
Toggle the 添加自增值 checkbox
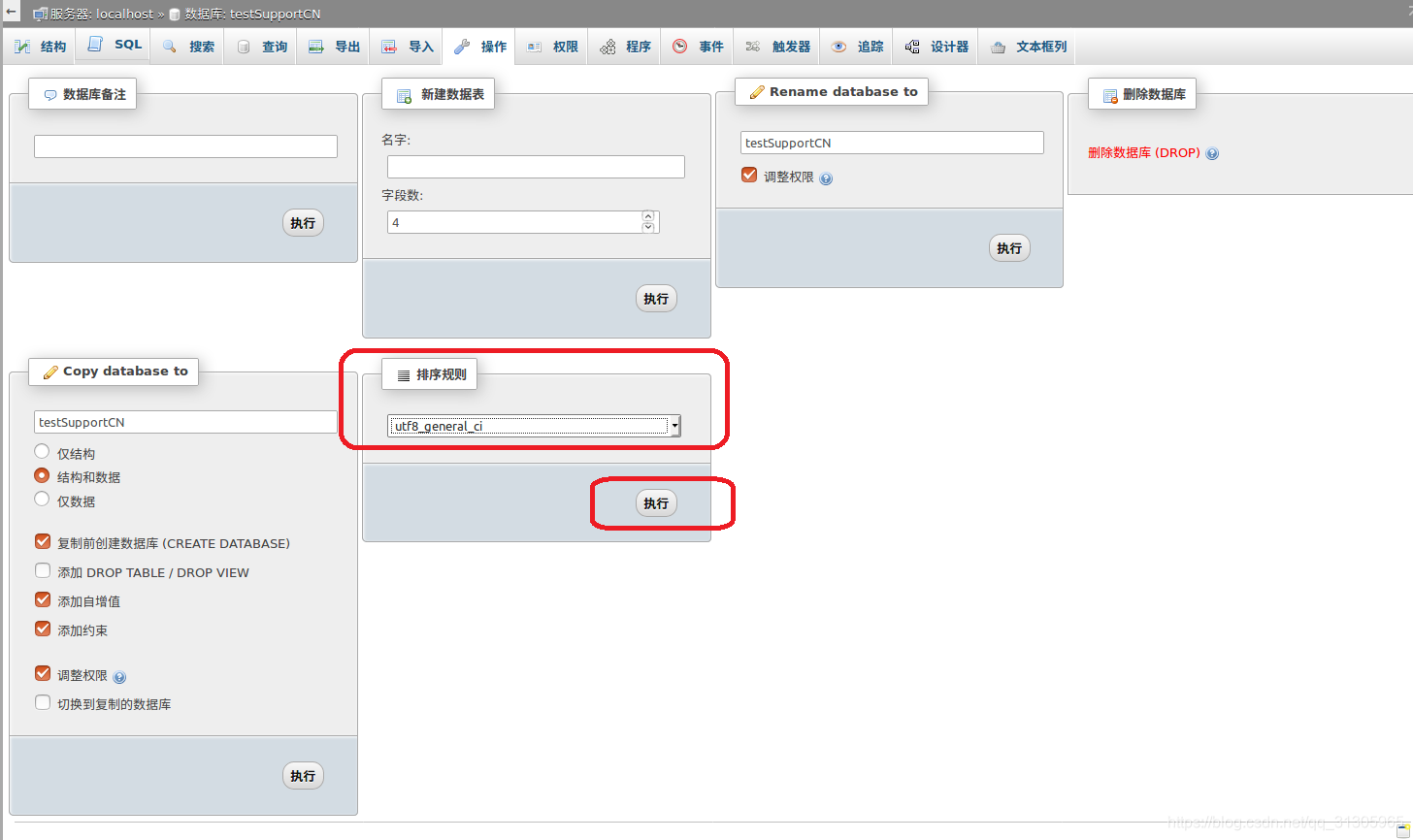(x=43, y=599)
